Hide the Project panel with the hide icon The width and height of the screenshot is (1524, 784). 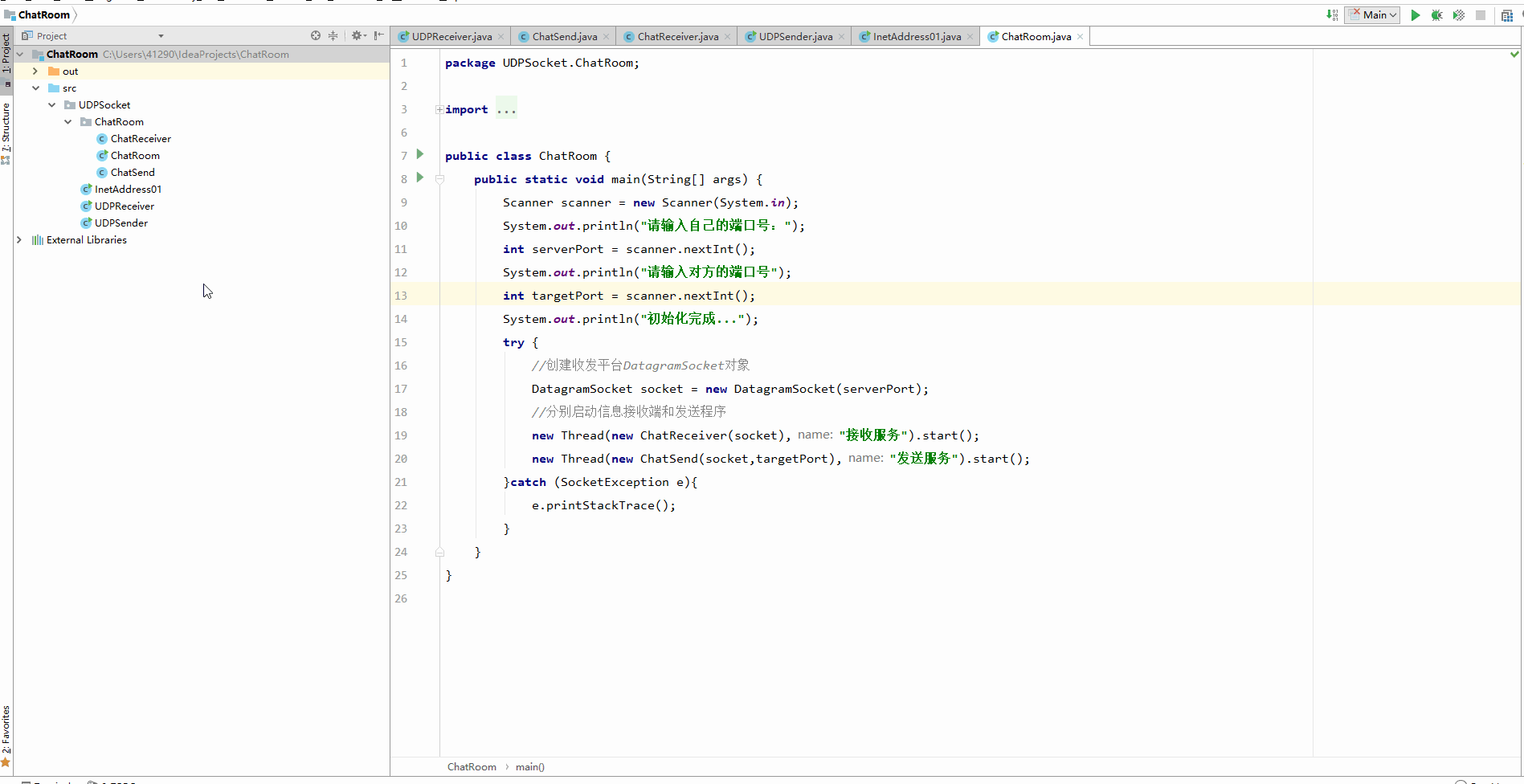(379, 35)
